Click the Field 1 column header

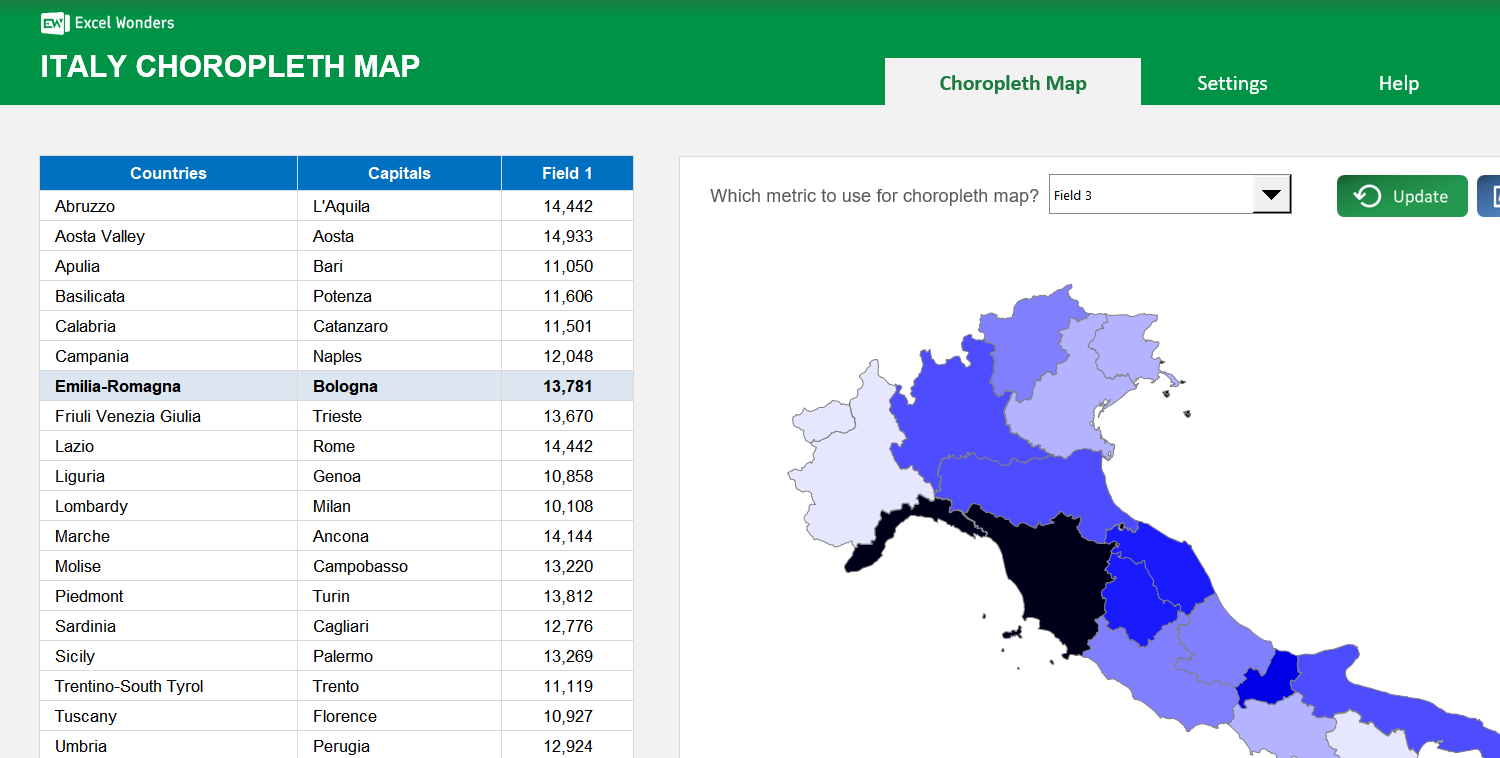[567, 172]
